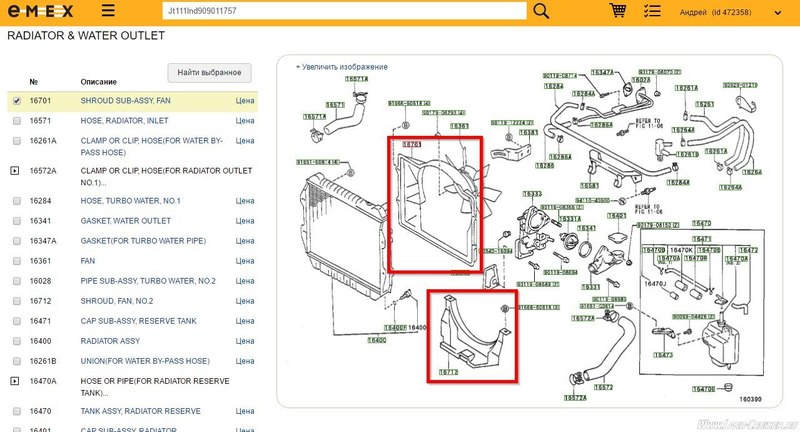
Task: Click Увеличить изображение to enlarge diagram
Action: pyautogui.click(x=343, y=67)
